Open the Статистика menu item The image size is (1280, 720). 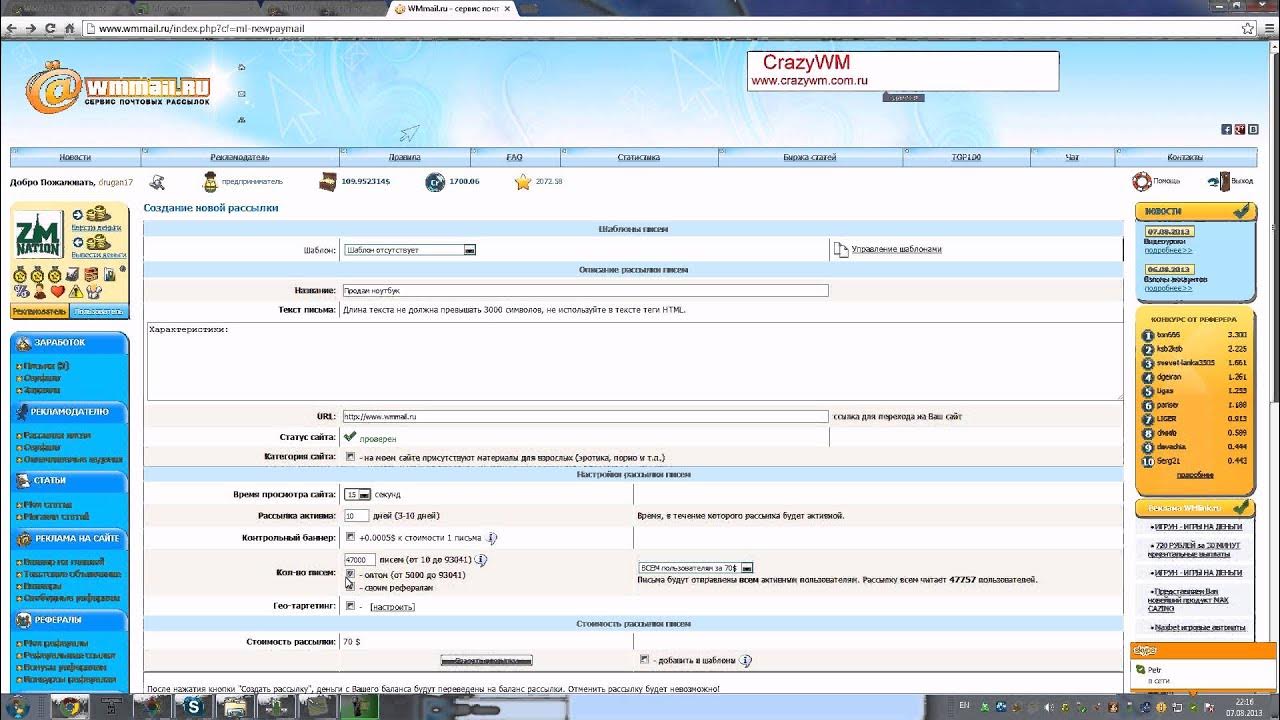pos(638,157)
